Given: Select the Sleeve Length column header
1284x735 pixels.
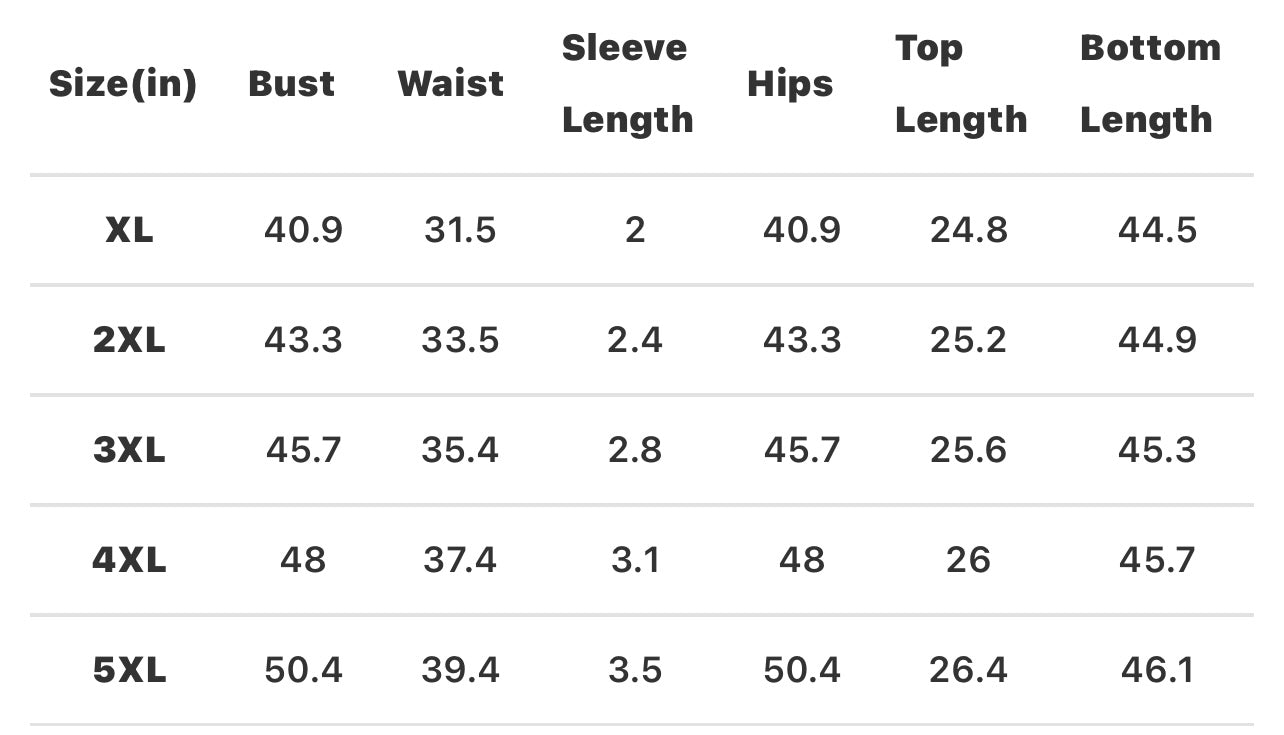Looking at the screenshot, I should pos(627,84).
